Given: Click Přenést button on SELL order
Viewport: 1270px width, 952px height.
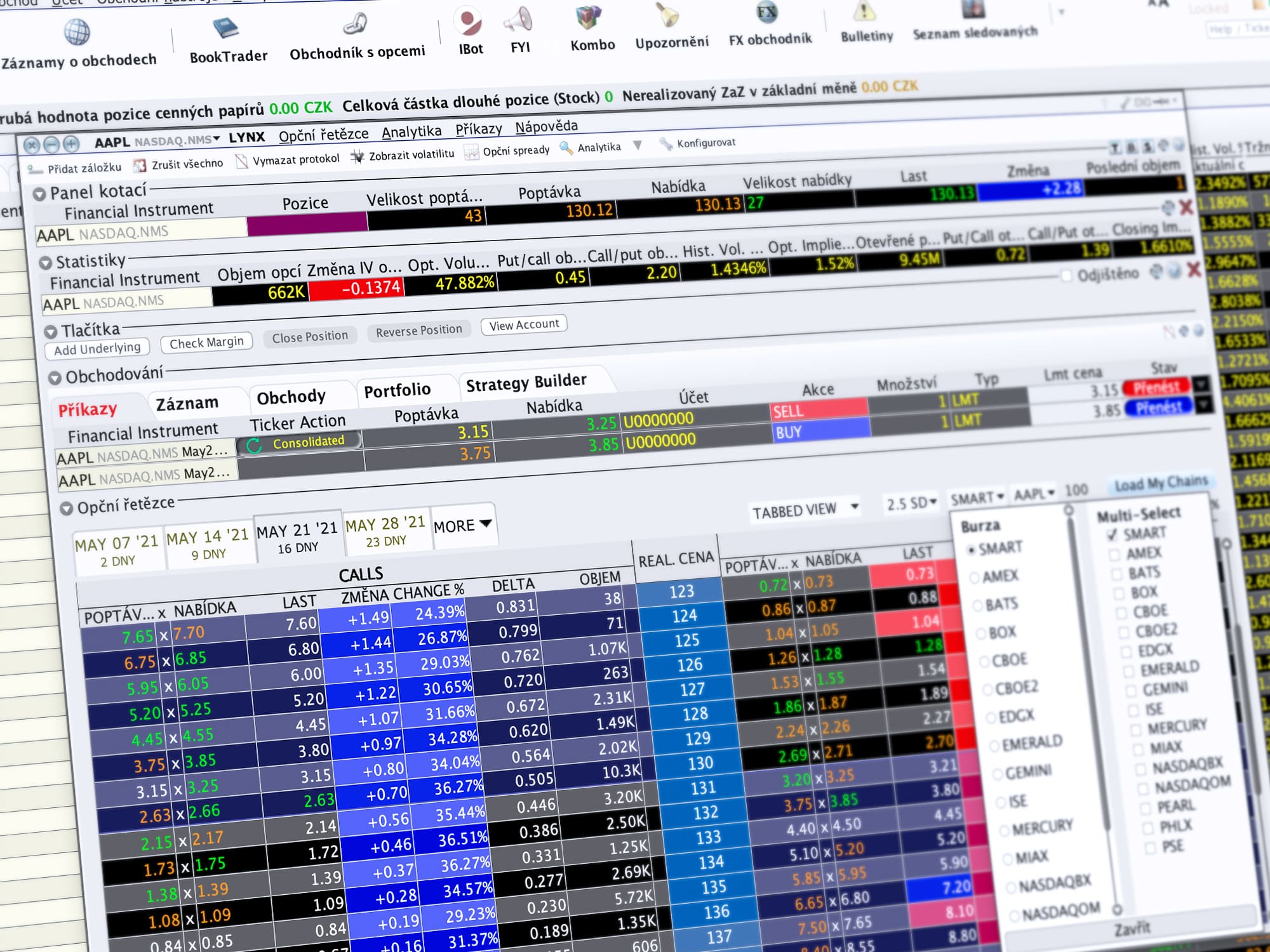Looking at the screenshot, I should click(x=1156, y=387).
